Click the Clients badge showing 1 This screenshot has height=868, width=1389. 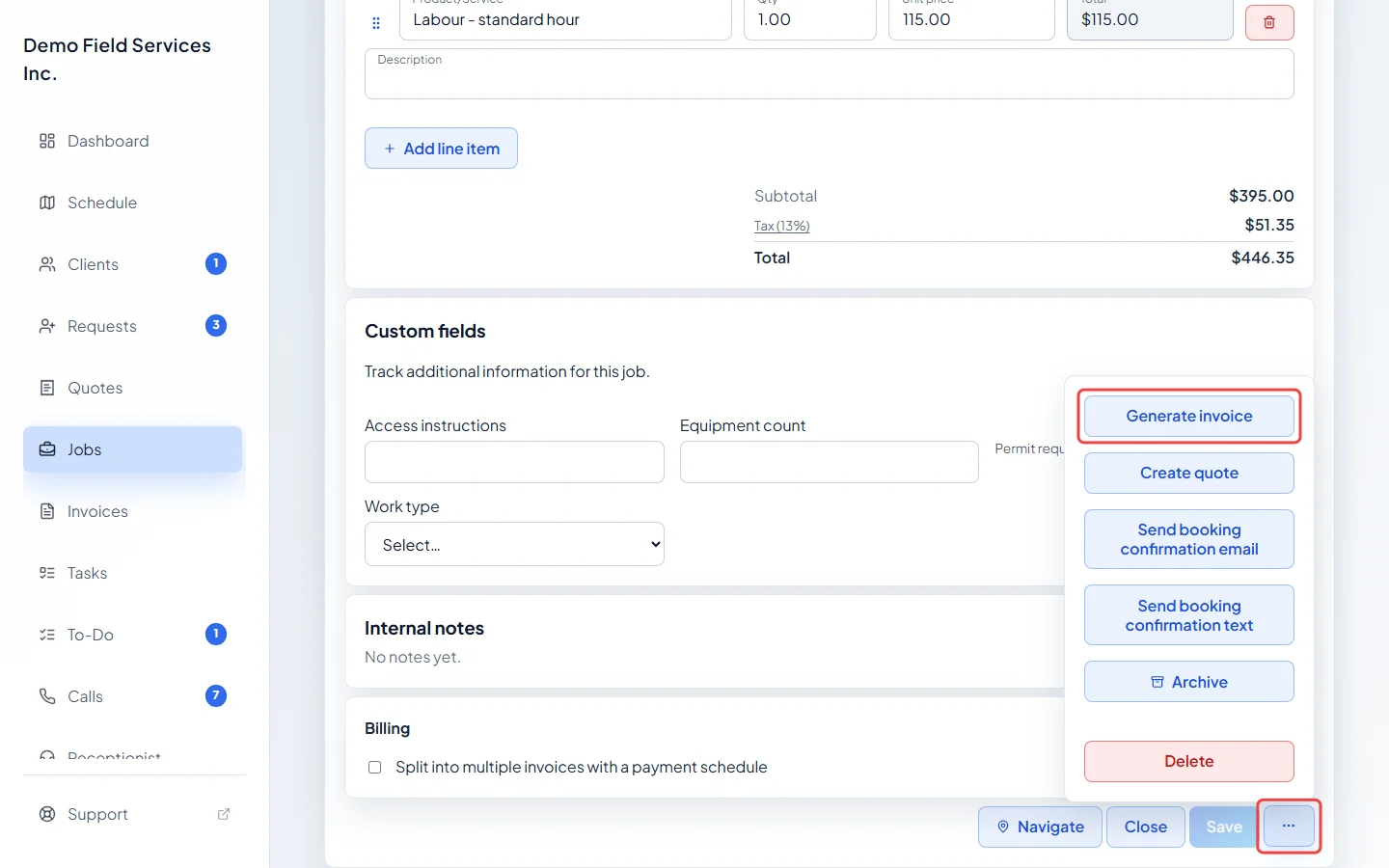216,264
